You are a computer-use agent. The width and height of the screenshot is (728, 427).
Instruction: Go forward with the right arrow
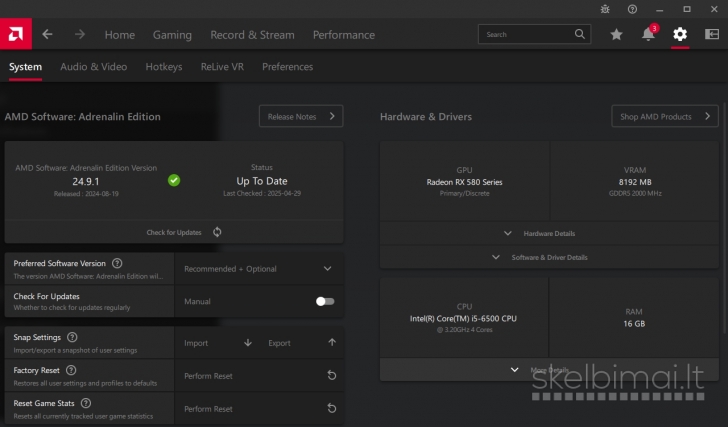tap(80, 34)
